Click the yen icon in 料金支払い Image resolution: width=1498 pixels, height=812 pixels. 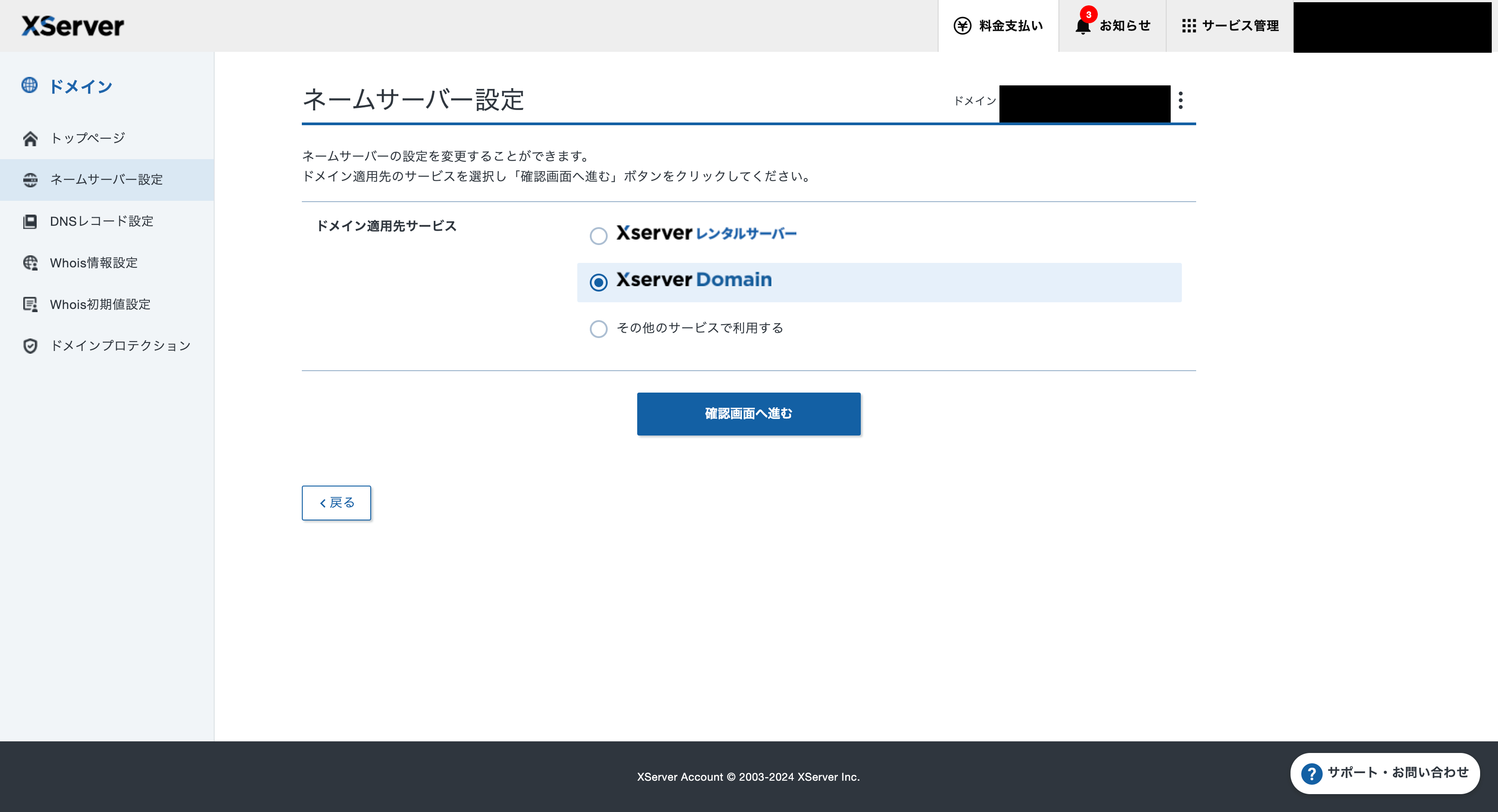click(962, 25)
